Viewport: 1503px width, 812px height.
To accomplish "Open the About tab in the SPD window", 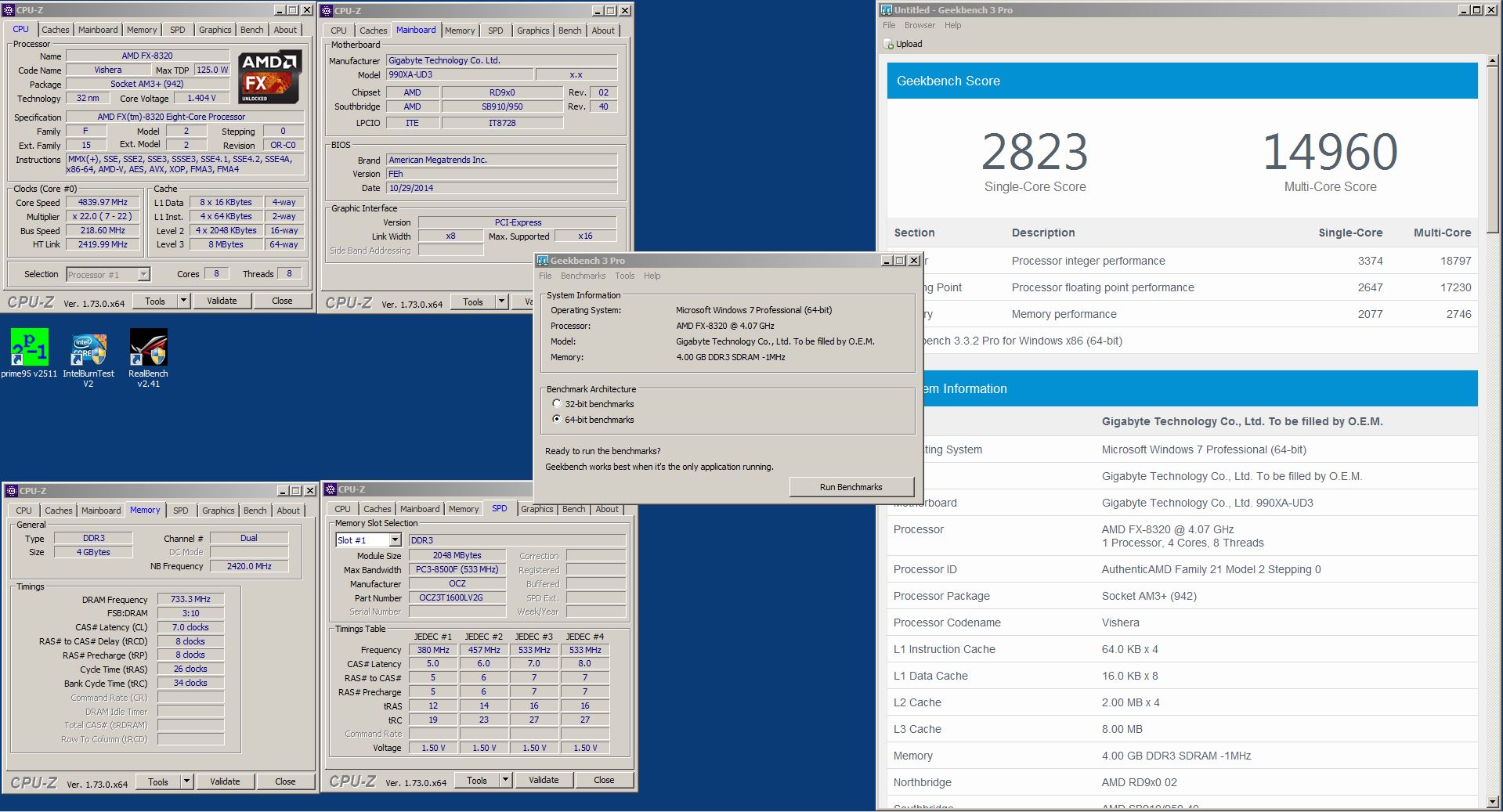I will coord(607,509).
